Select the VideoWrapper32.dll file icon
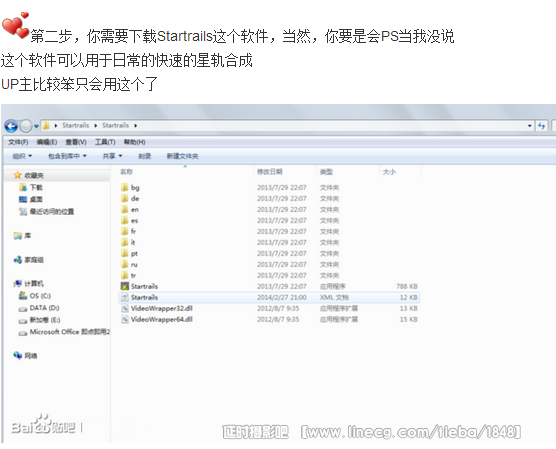 124,308
